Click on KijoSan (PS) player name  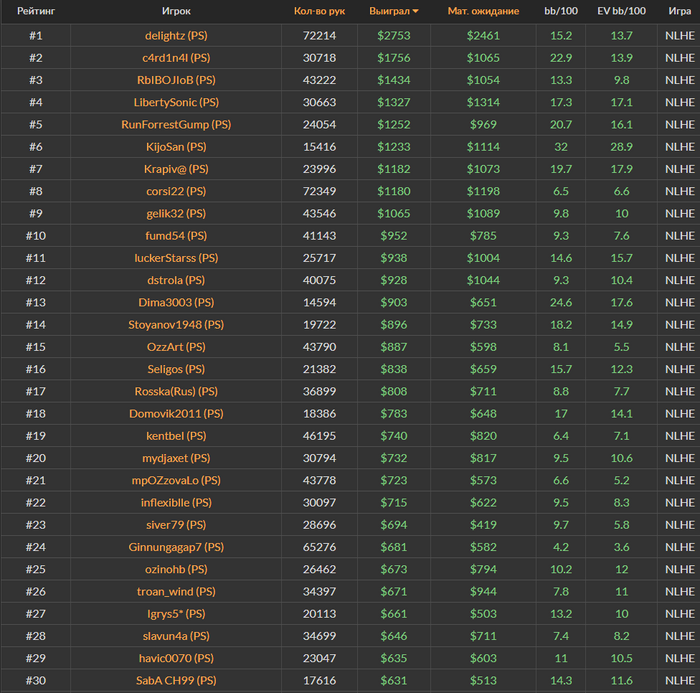point(176,147)
